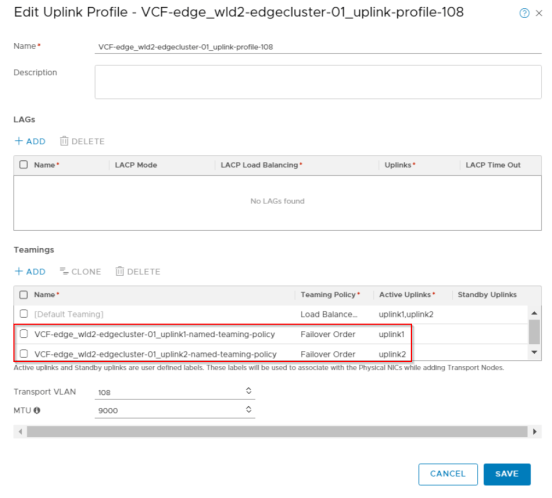Click the Teamings DELETE trash icon
The height and width of the screenshot is (498, 552).
120,271
